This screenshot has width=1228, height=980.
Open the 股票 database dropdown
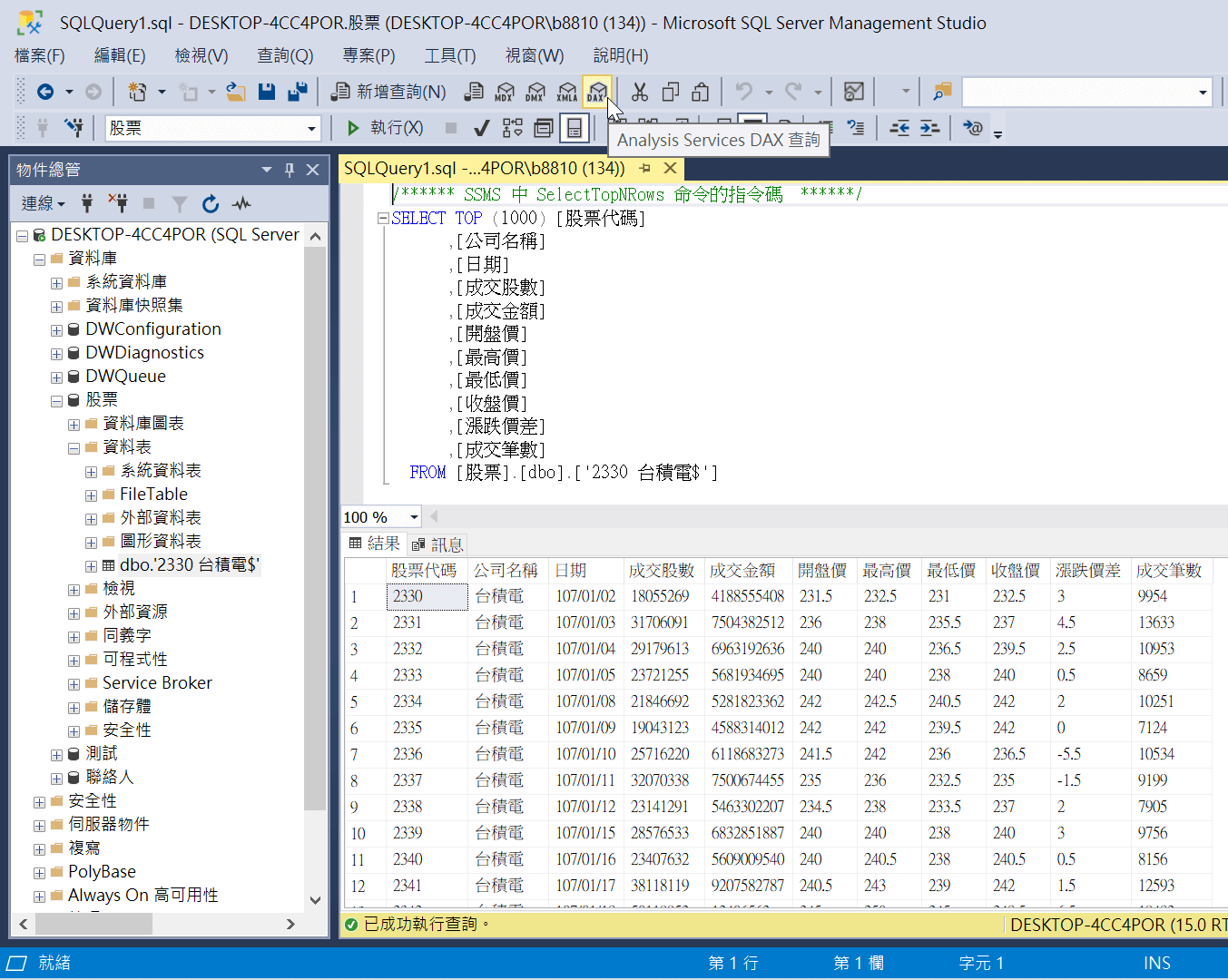point(311,129)
